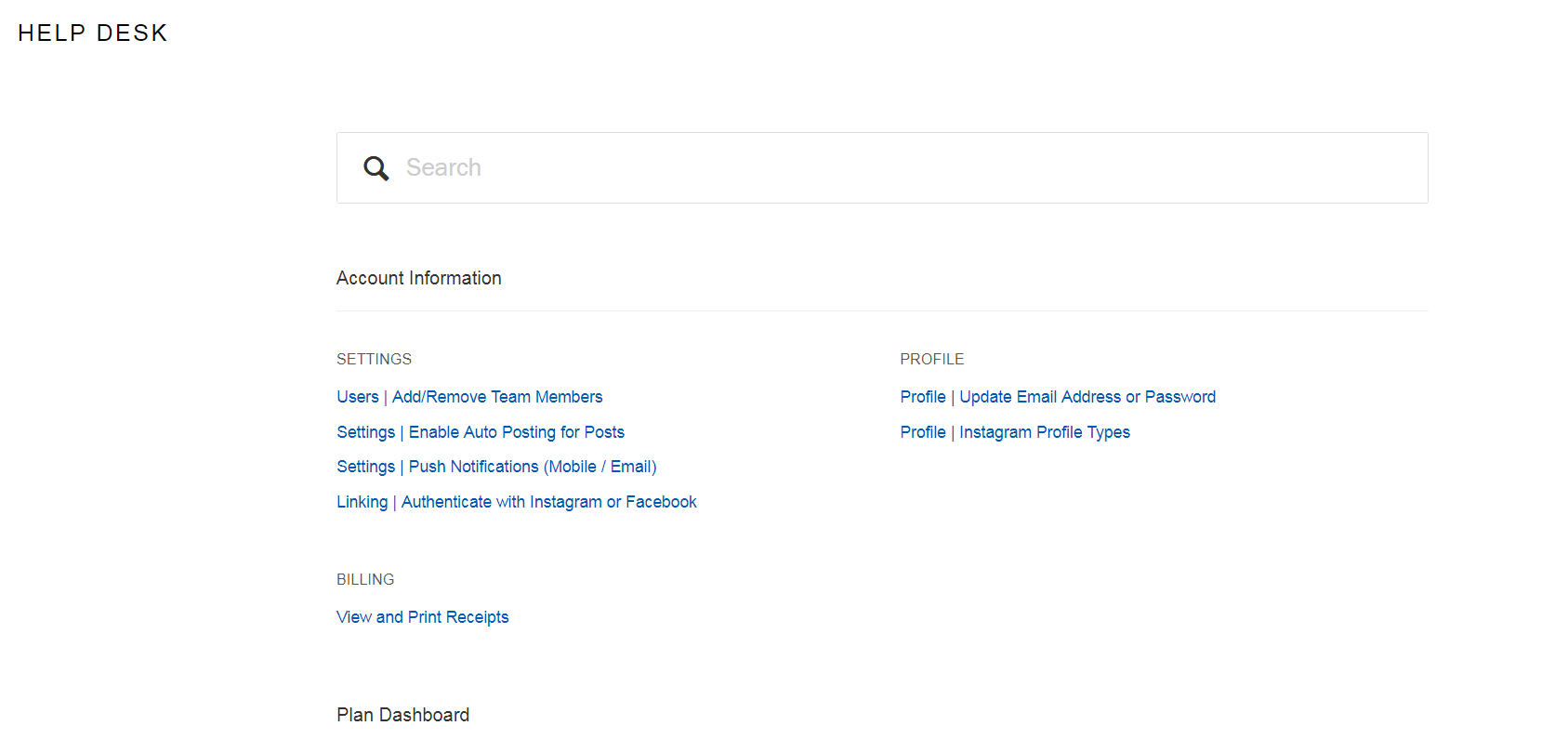The image size is (1568, 739).
Task: Open Authenticate with Instagram or Facebook link
Action: click(548, 502)
